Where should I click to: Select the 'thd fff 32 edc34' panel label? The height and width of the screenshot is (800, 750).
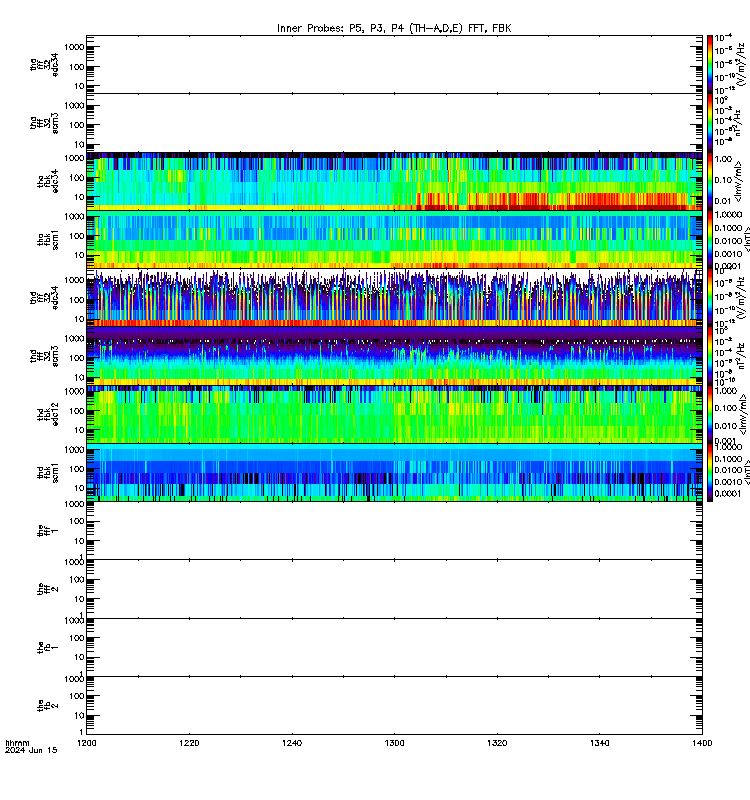click(44, 298)
